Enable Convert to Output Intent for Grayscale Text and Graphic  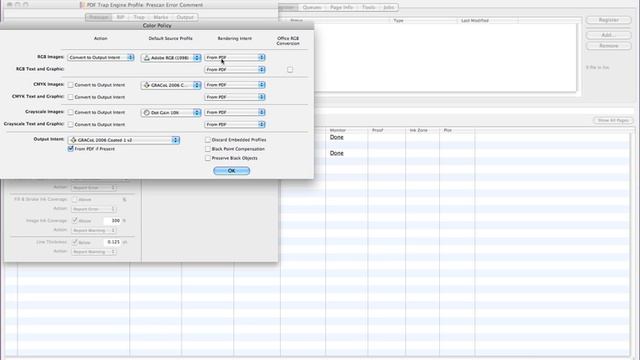click(x=71, y=124)
